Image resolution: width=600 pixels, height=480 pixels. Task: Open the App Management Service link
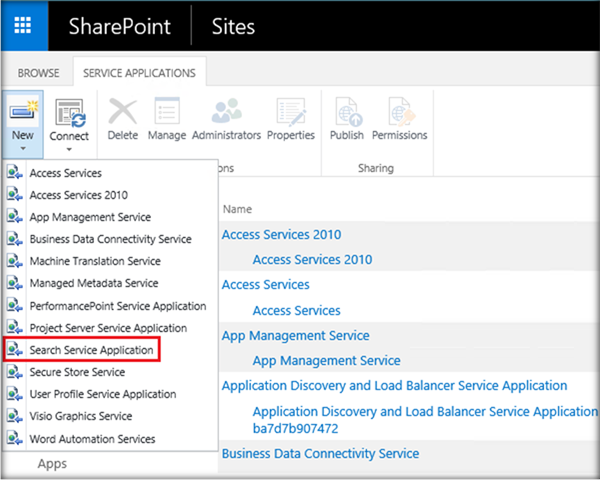tap(295, 335)
